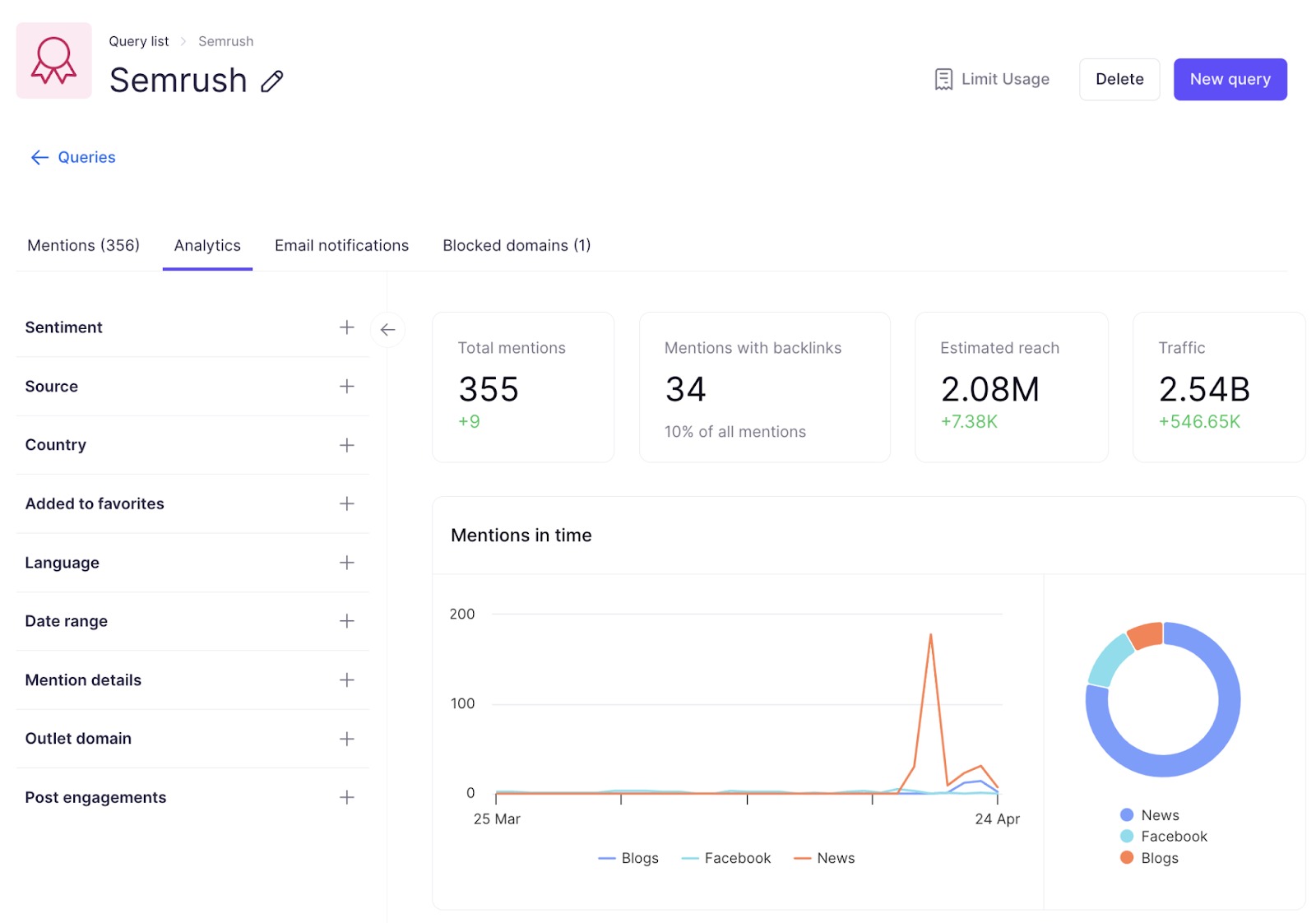The image size is (1316, 923).
Task: Click the pencil icon to rename the Semrush query
Action: tap(271, 81)
